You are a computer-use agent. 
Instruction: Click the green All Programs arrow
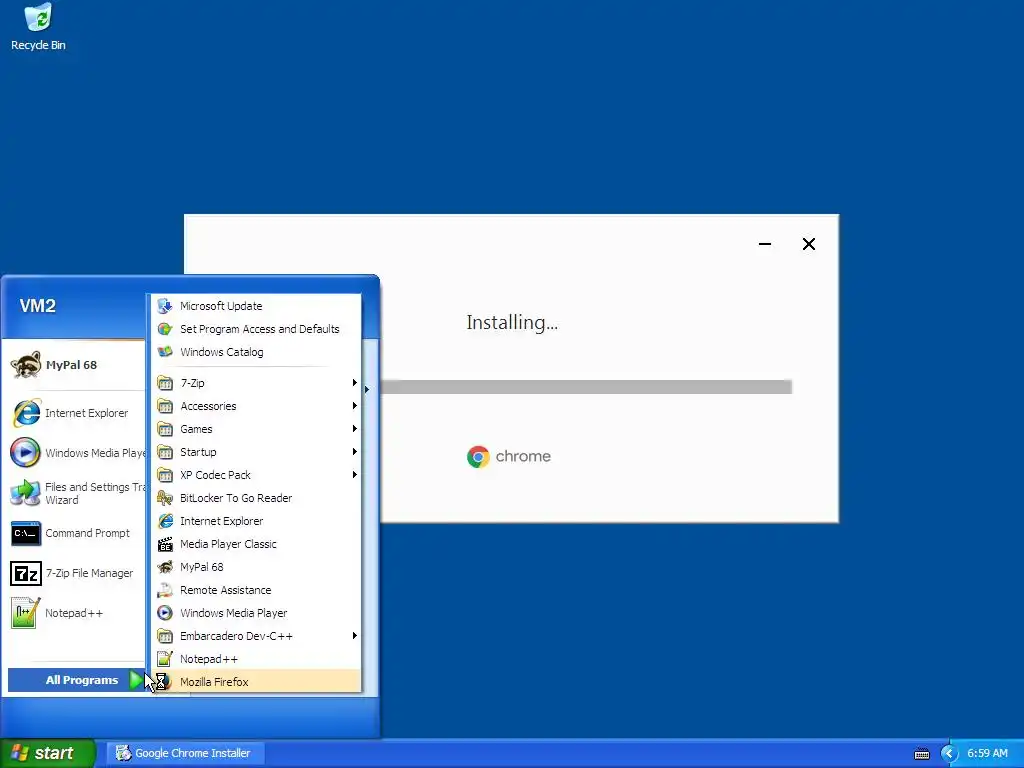(135, 680)
